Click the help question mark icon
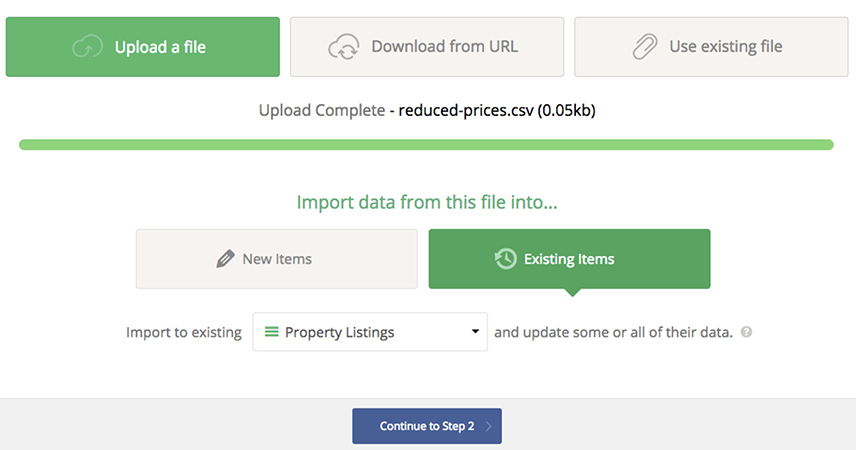The image size is (856, 450). click(747, 332)
